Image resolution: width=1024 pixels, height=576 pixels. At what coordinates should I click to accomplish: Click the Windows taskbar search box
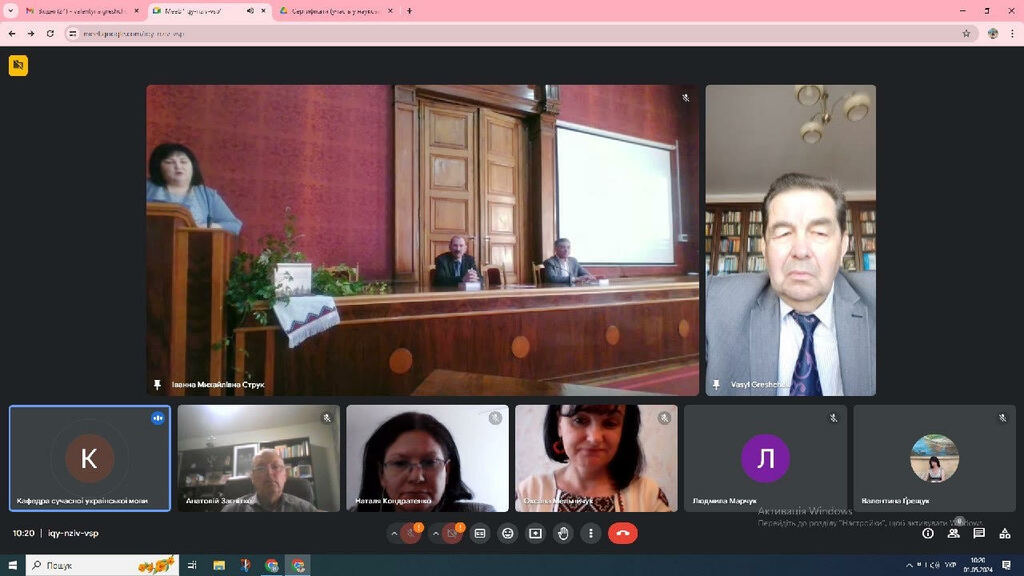click(100, 566)
